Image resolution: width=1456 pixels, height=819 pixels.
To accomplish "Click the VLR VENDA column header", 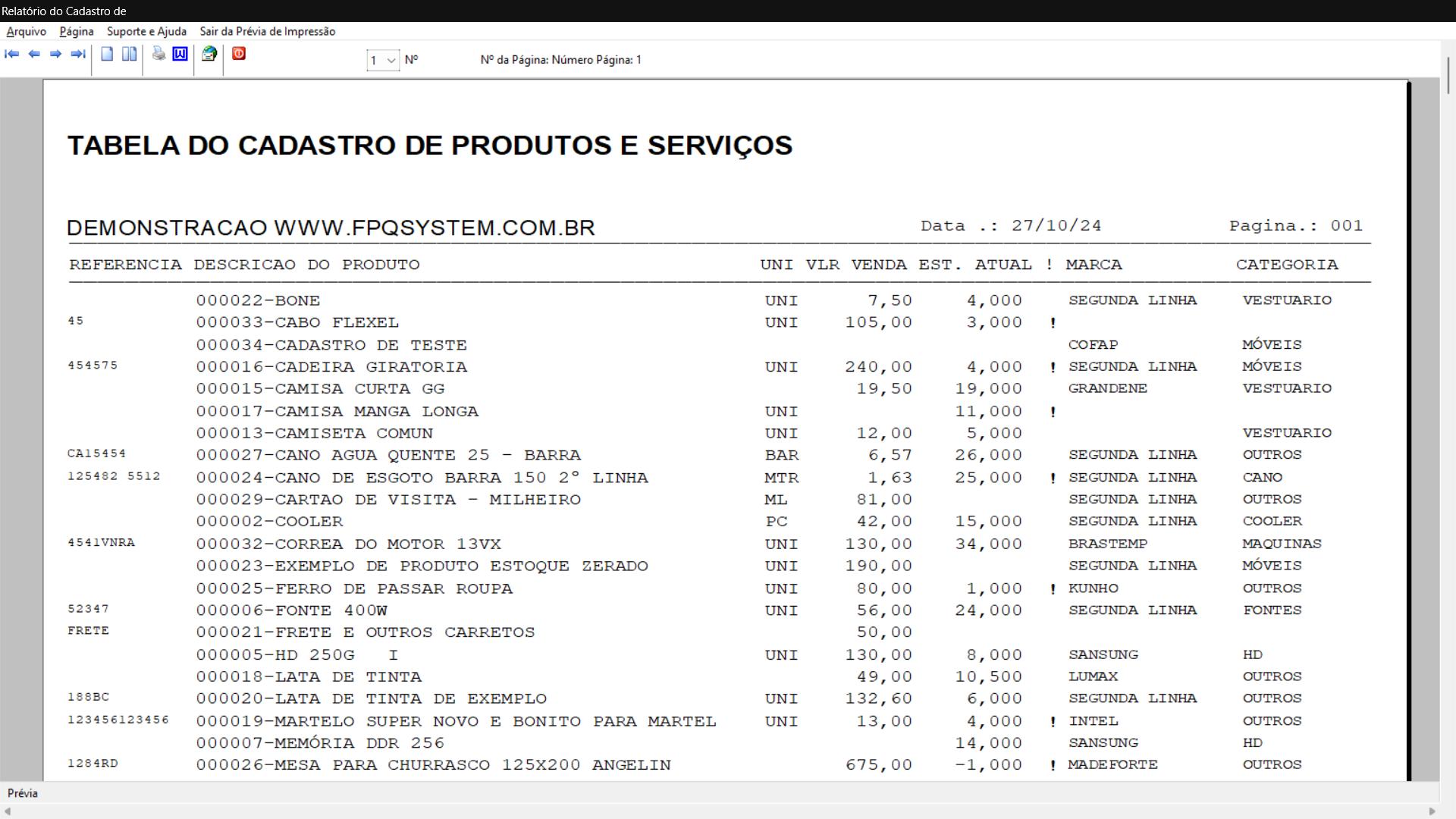I will 856,265.
